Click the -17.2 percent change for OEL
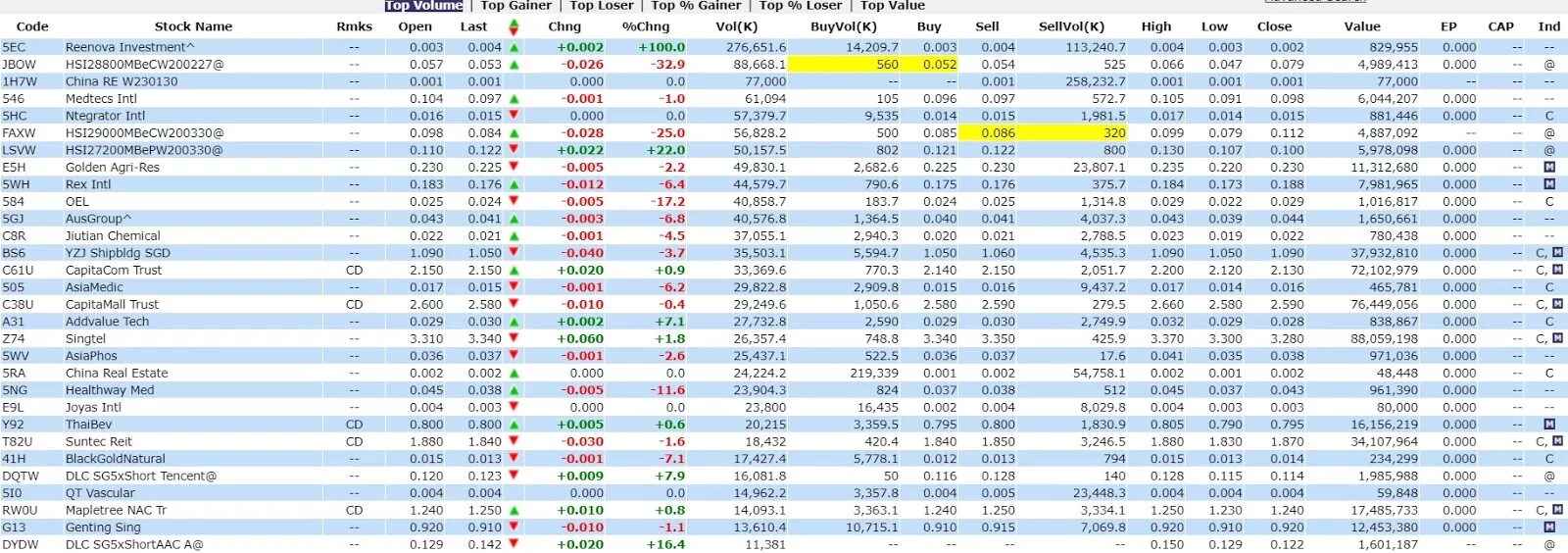 (669, 202)
